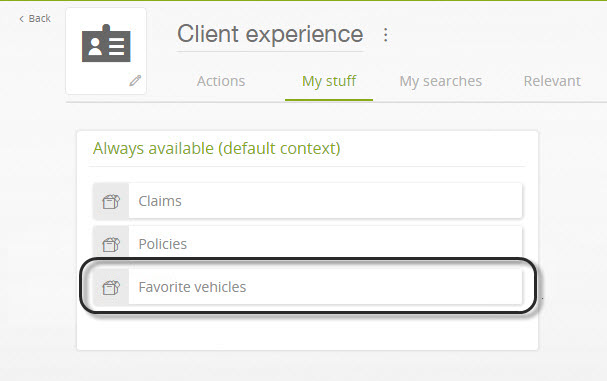Open the three-dot options menu
Screen dimensions: 607x381
[385, 35]
